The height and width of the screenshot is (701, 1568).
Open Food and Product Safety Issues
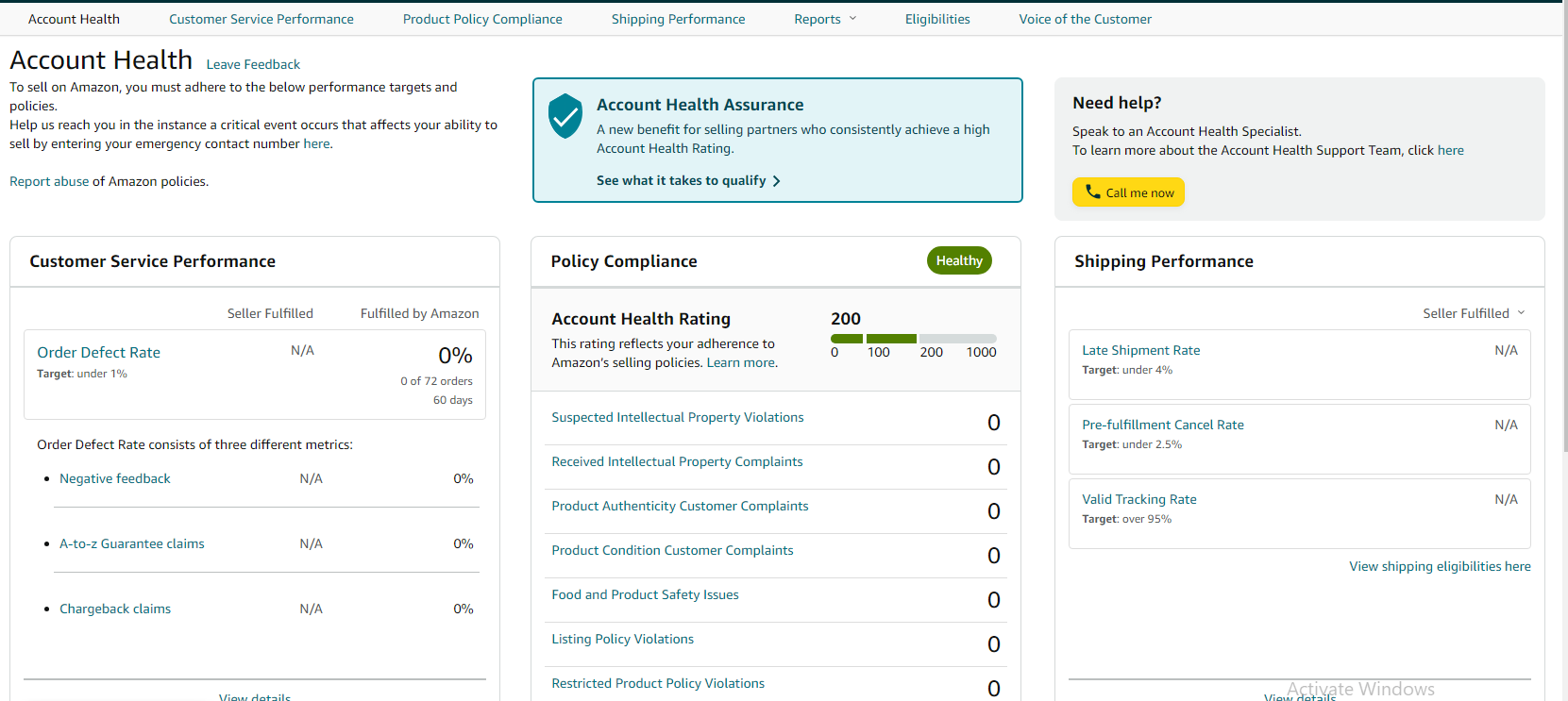(x=645, y=594)
